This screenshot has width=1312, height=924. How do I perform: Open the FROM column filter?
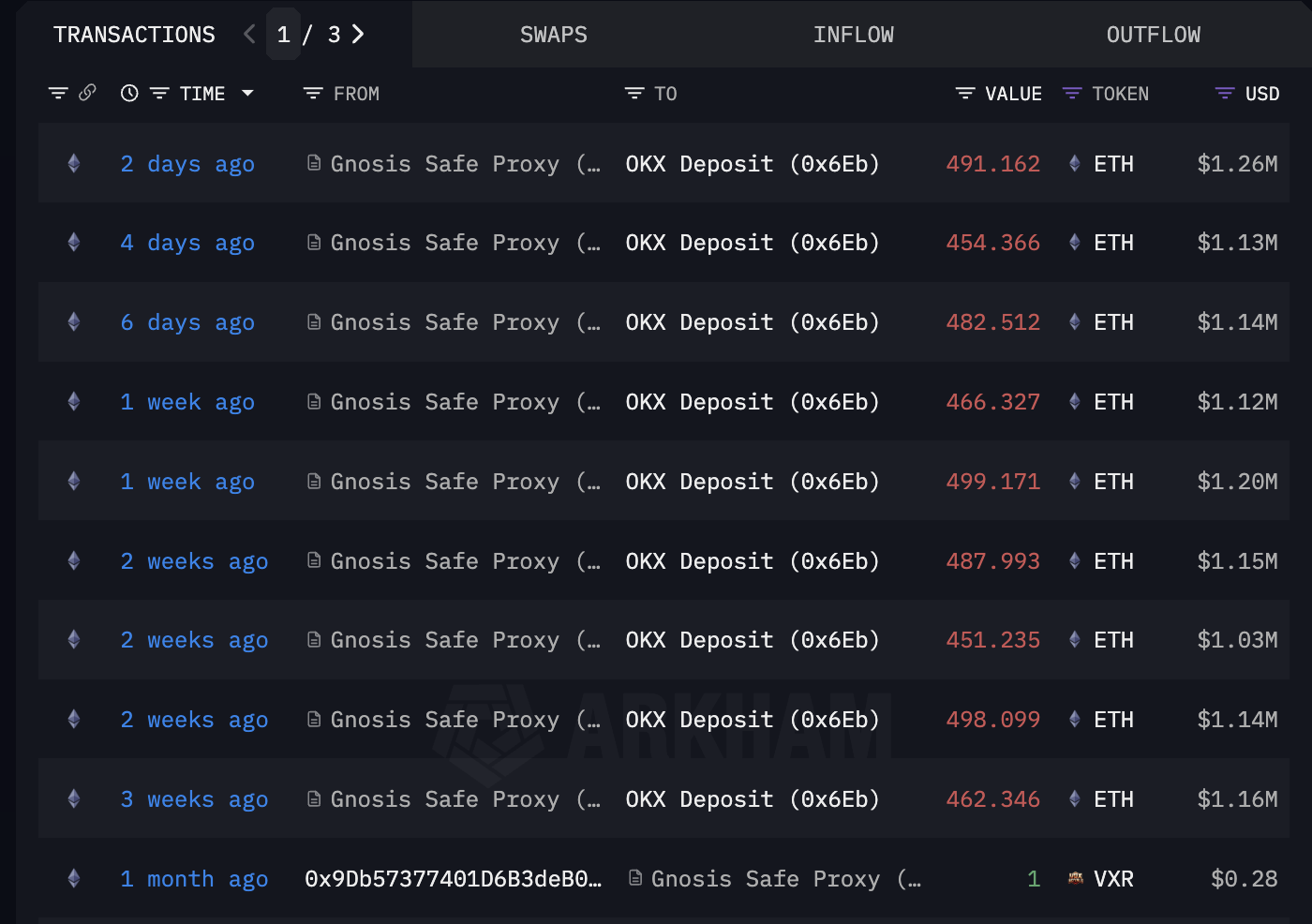coord(313,94)
